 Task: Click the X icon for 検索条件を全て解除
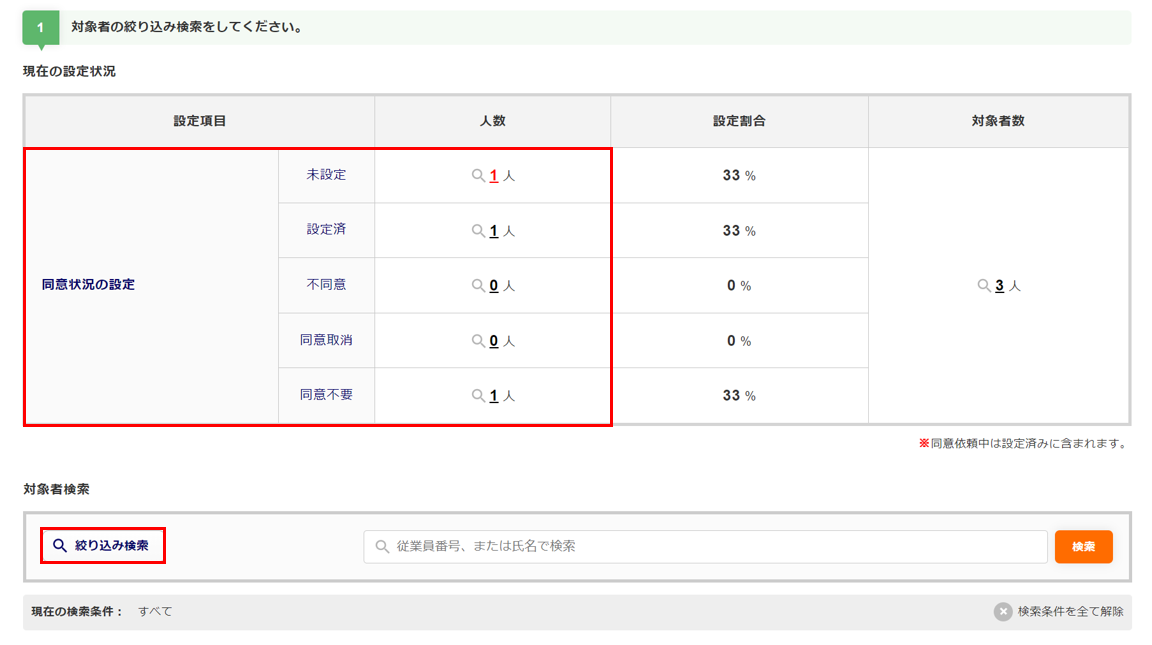click(1003, 612)
